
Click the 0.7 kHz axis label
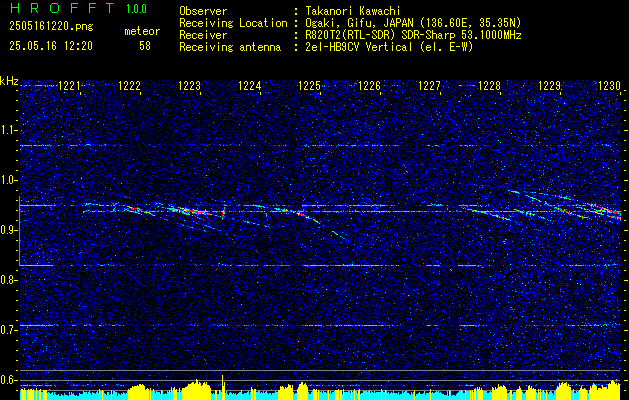tap(9, 330)
